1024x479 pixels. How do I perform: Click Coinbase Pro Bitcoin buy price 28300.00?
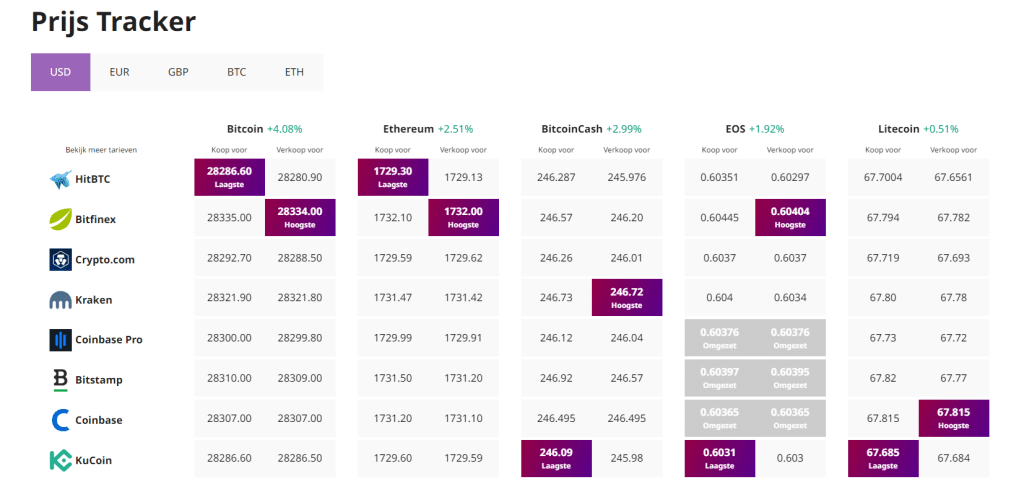[229, 339]
